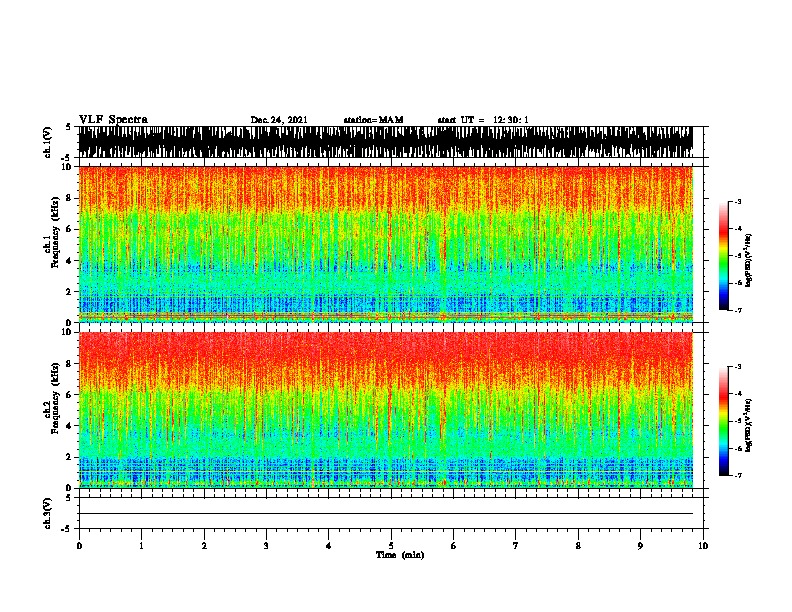The height and width of the screenshot is (612, 792).
Task: Click the "10" kHz tick on ch.2 frequency axis
Action: tap(67, 332)
